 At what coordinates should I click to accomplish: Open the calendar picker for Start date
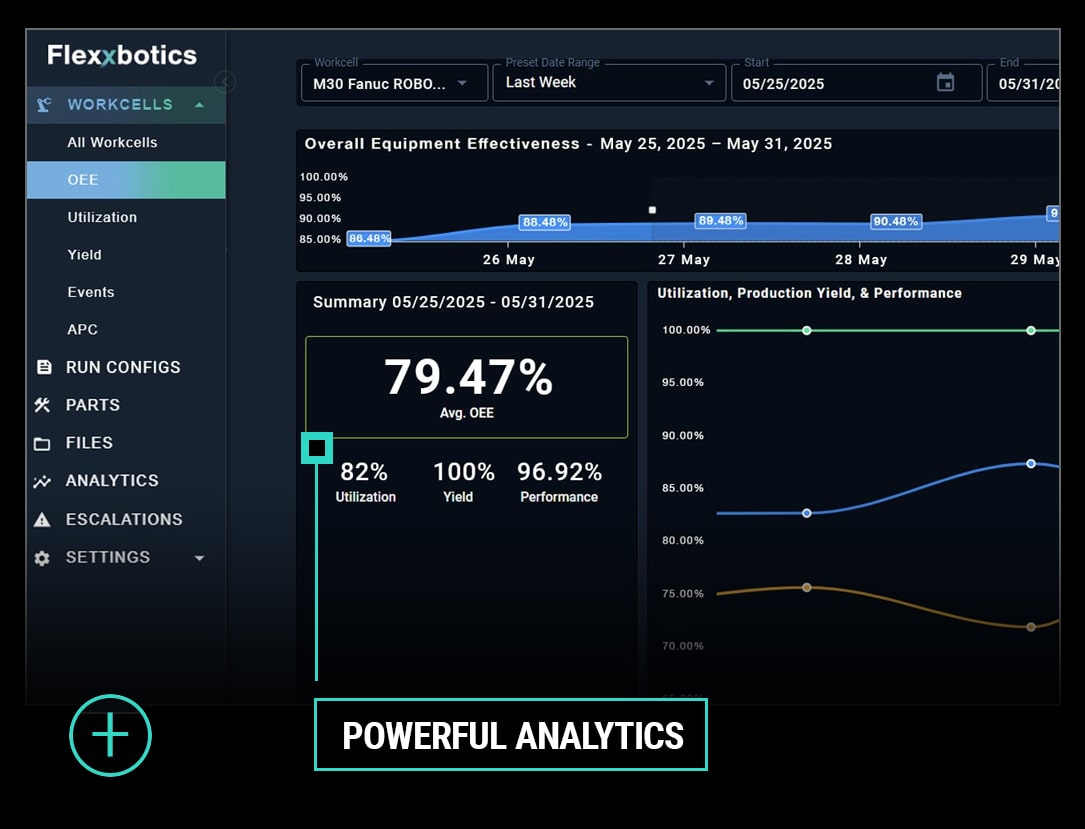pyautogui.click(x=946, y=83)
